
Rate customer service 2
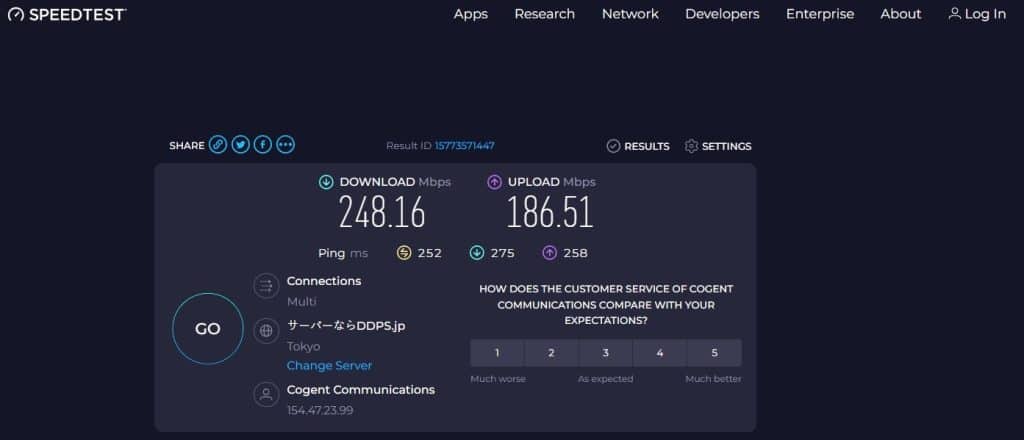click(x=551, y=353)
